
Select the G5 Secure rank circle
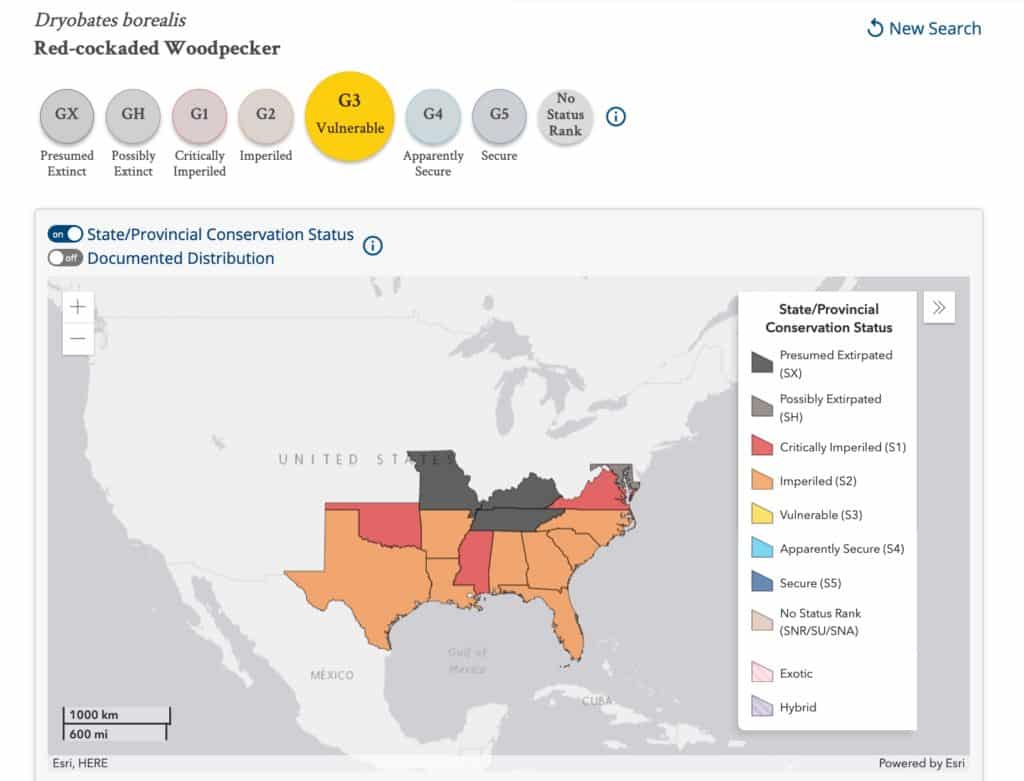coord(499,116)
